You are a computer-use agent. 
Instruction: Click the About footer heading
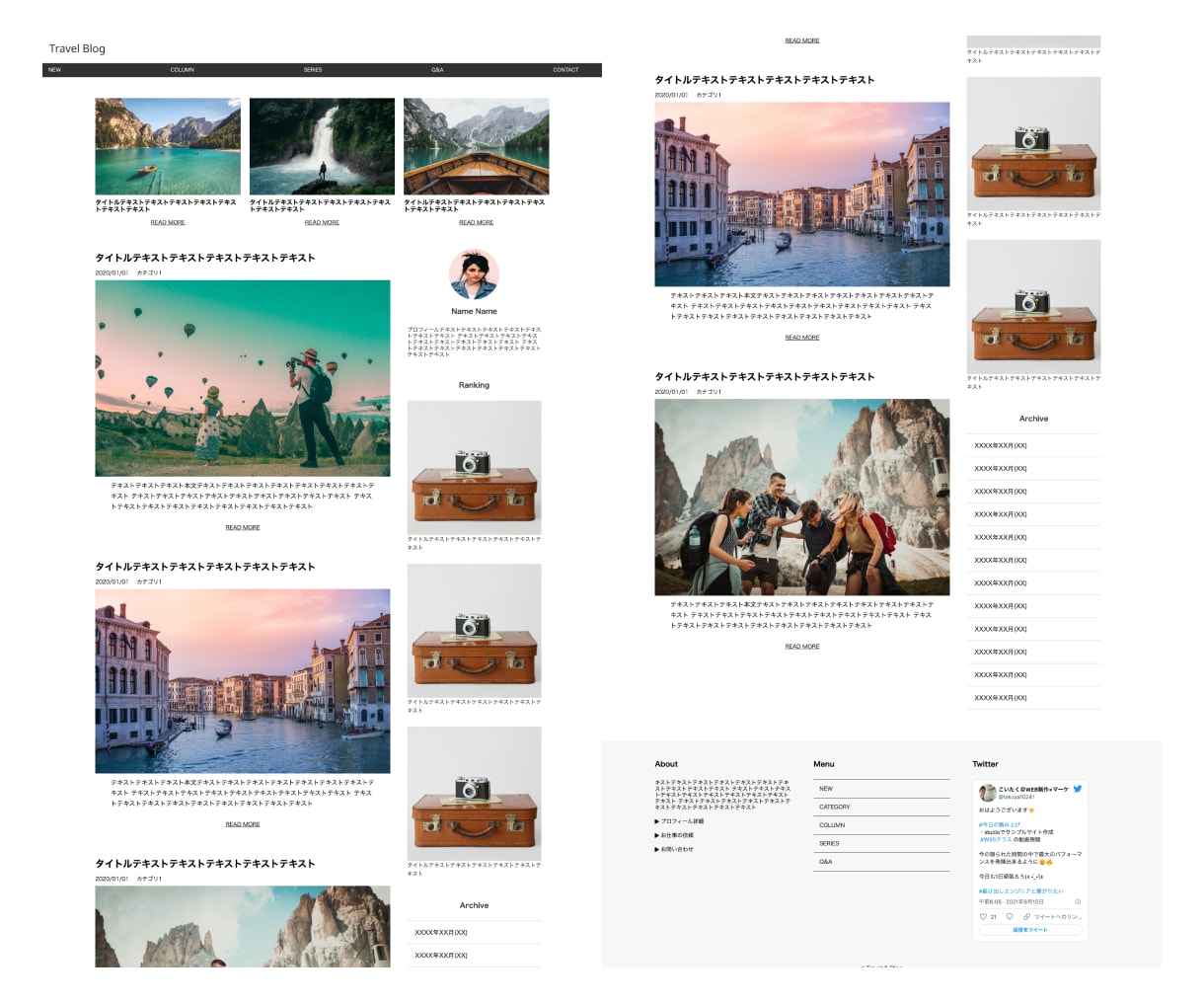(x=666, y=764)
